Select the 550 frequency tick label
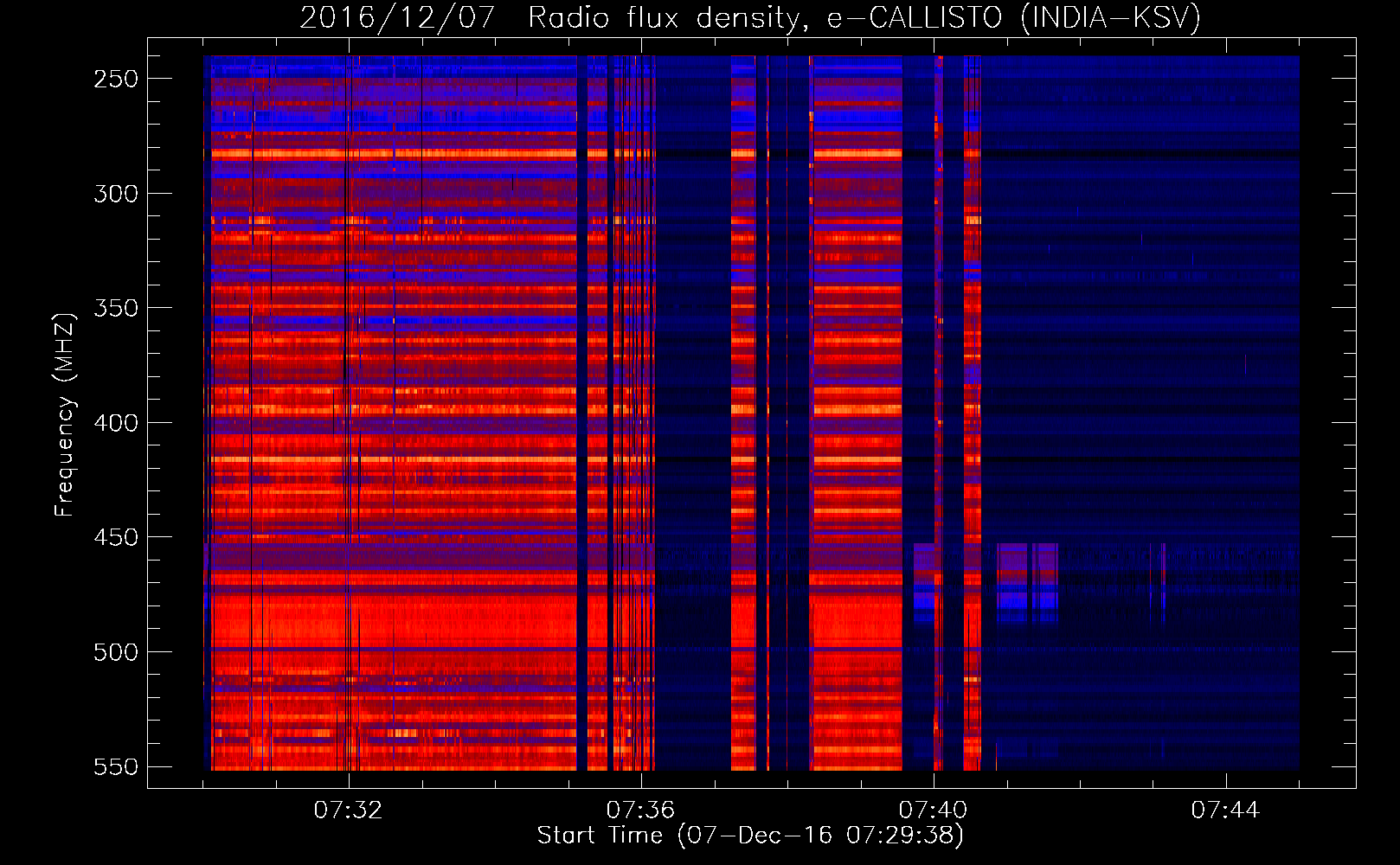 116,767
